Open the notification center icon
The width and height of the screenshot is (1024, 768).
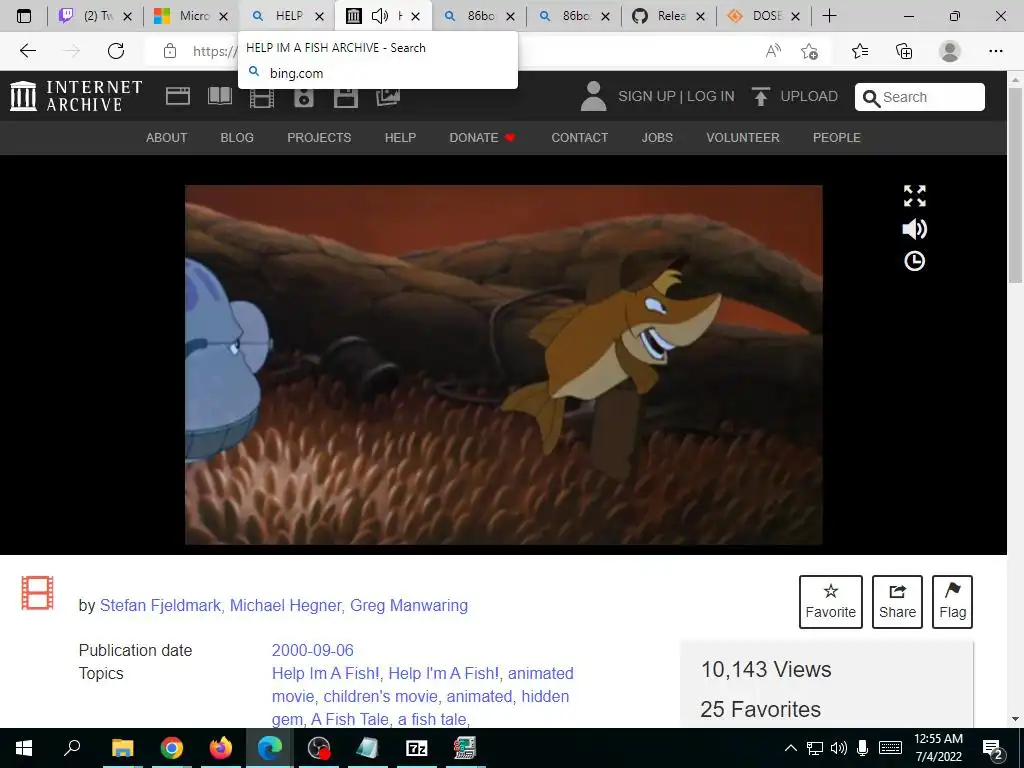click(x=993, y=748)
